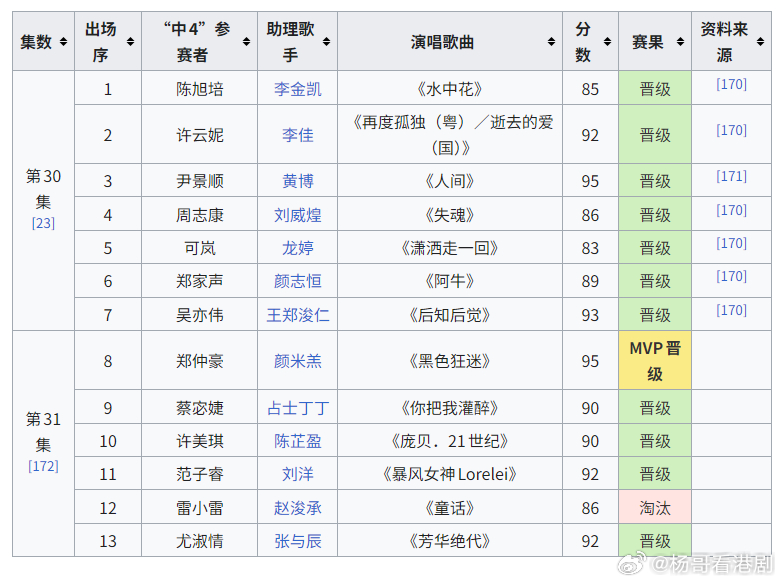Select song title 《阿牛》
The image size is (782, 583).
click(450, 281)
